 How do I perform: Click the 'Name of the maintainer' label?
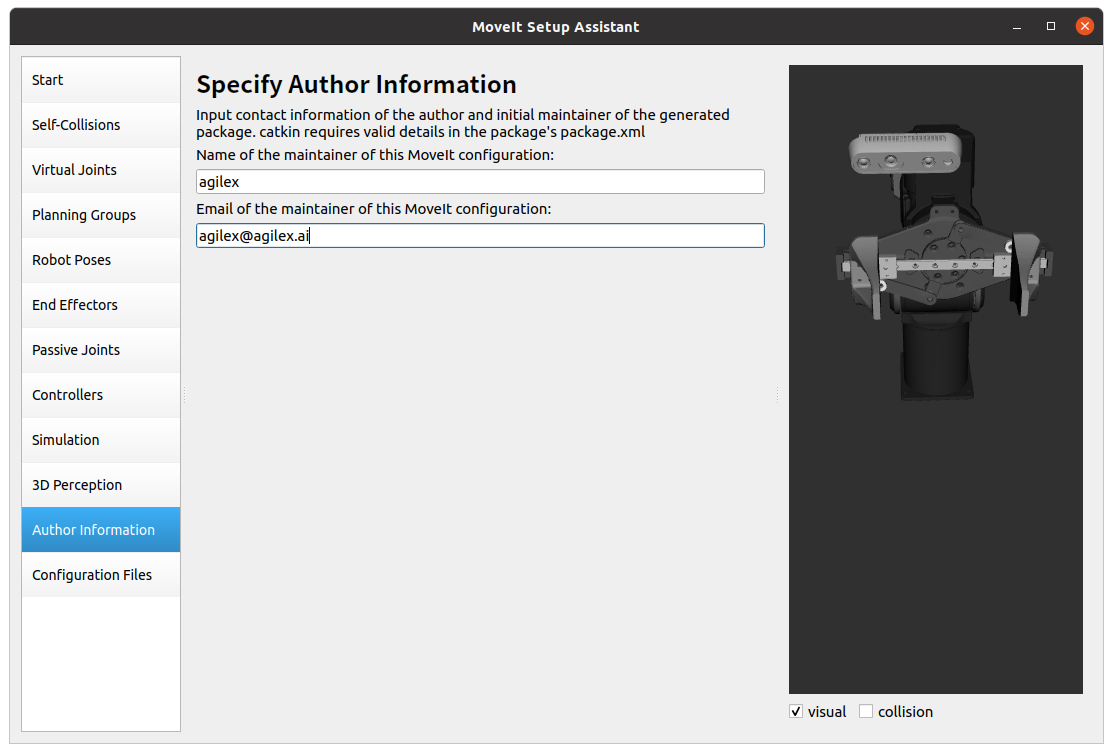point(375,155)
